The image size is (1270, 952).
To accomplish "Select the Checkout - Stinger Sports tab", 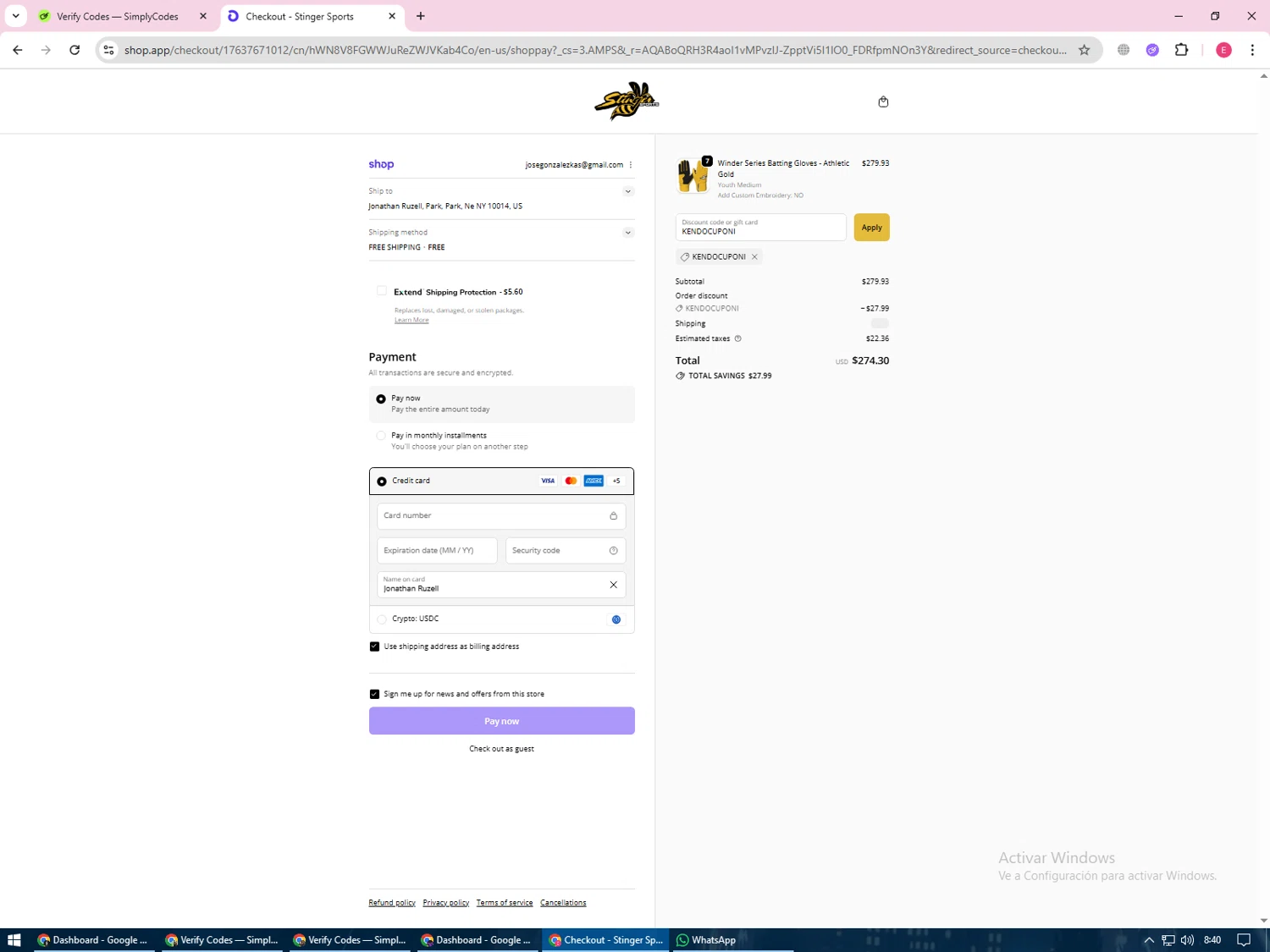I will coord(300,16).
